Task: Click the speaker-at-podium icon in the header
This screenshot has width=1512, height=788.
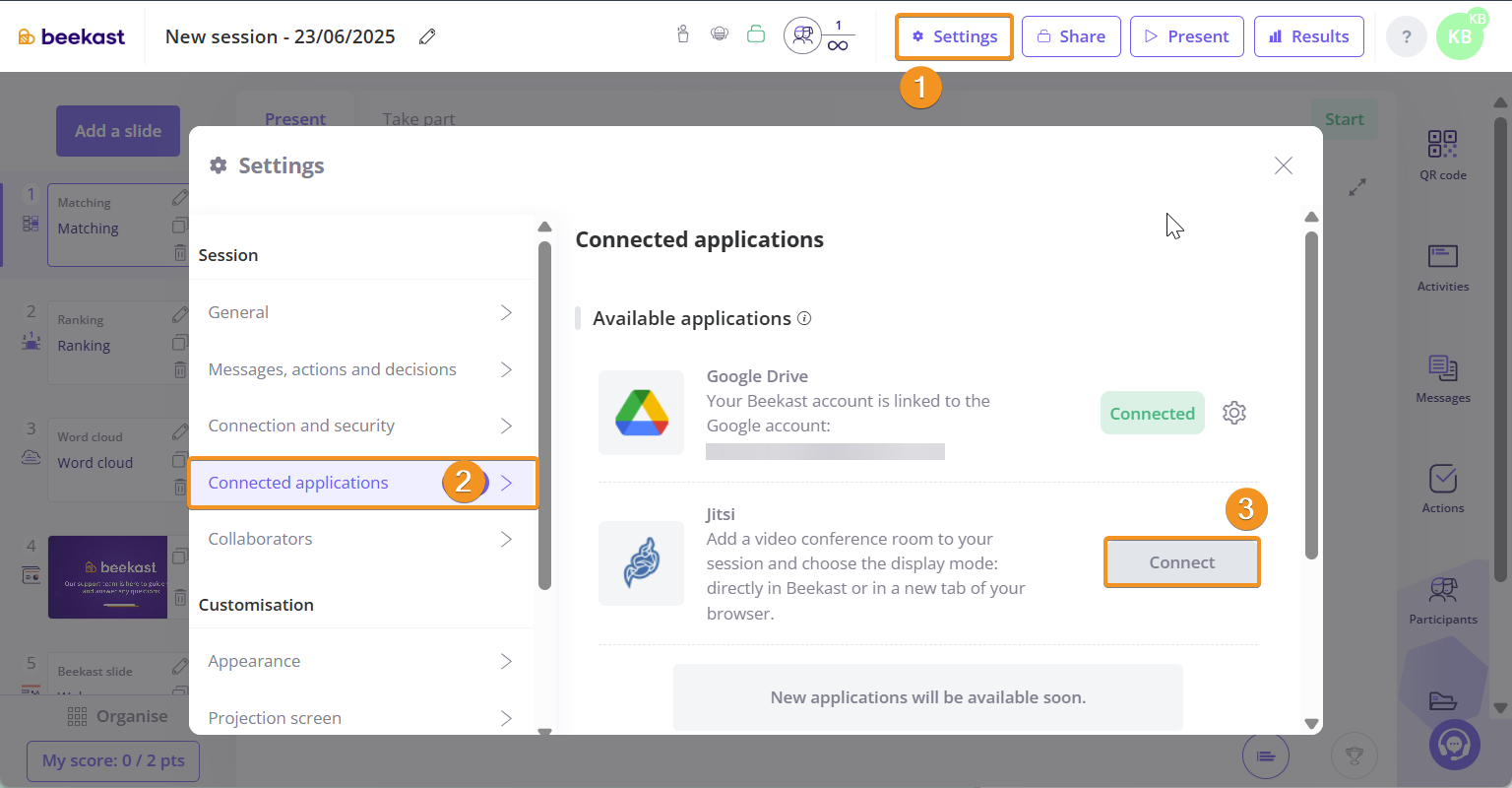Action: pyautogui.click(x=683, y=34)
